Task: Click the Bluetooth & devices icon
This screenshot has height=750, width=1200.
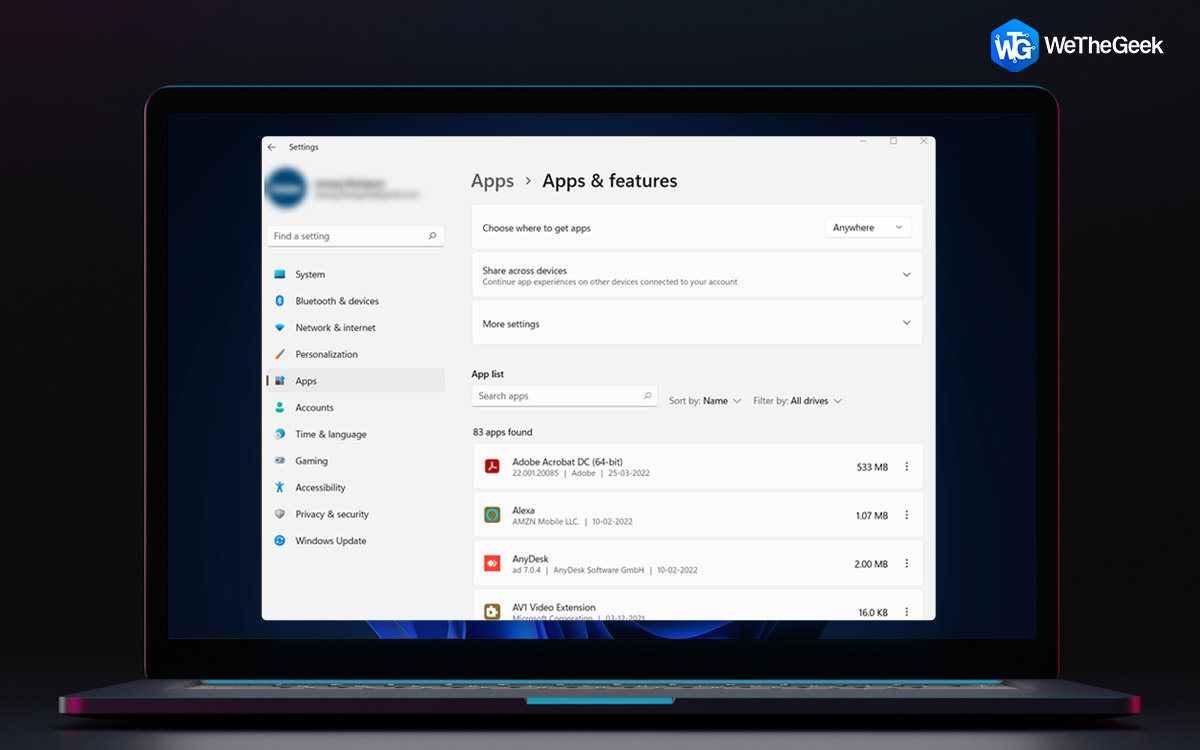Action: click(280, 301)
